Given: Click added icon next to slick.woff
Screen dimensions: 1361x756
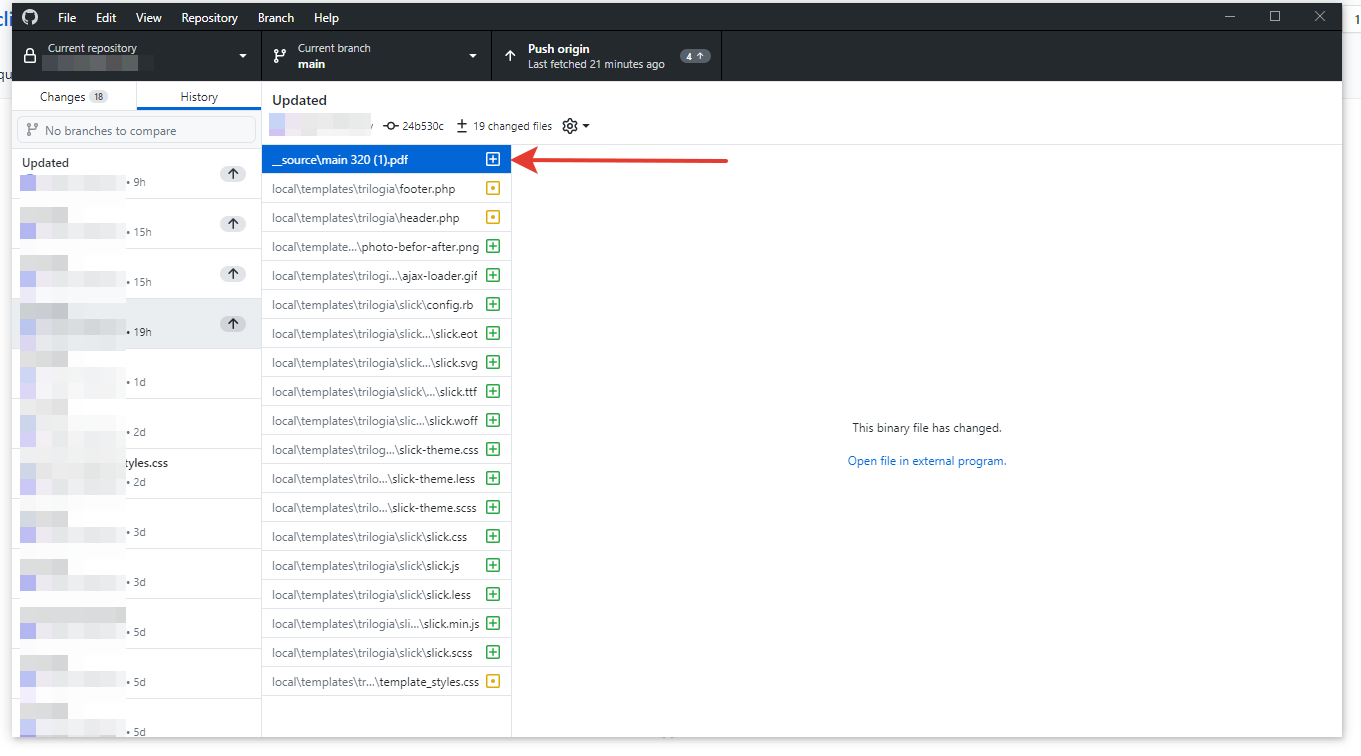Looking at the screenshot, I should [492, 420].
